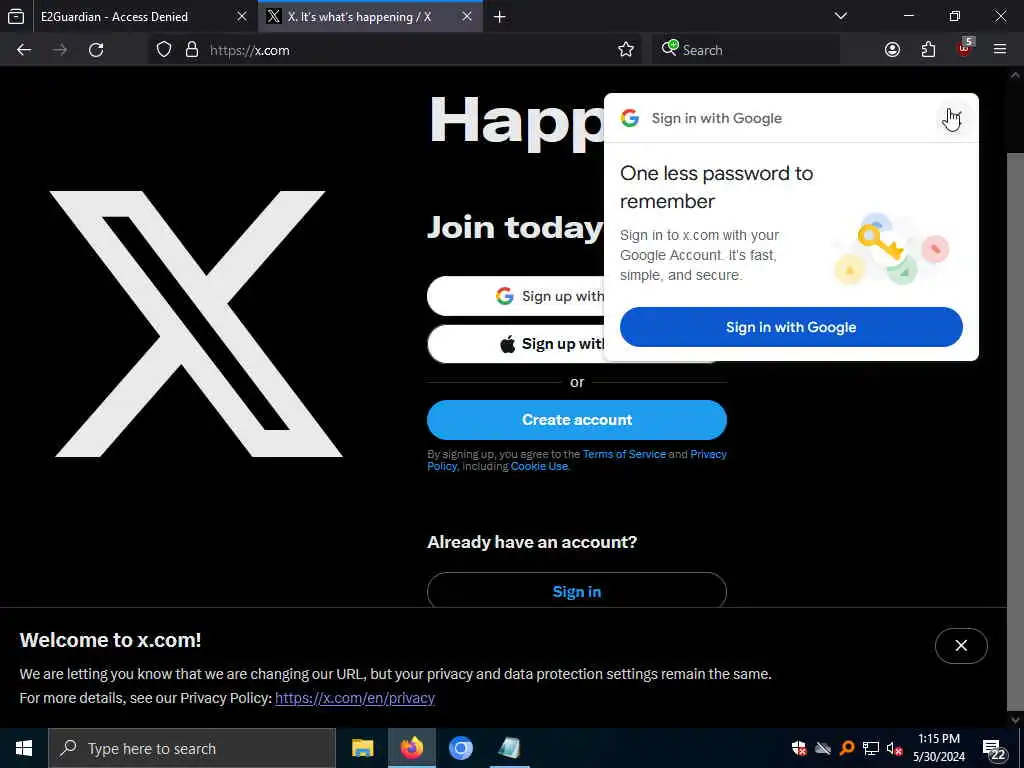
Task: Click the taskbar Type here to search box
Action: coord(192,748)
